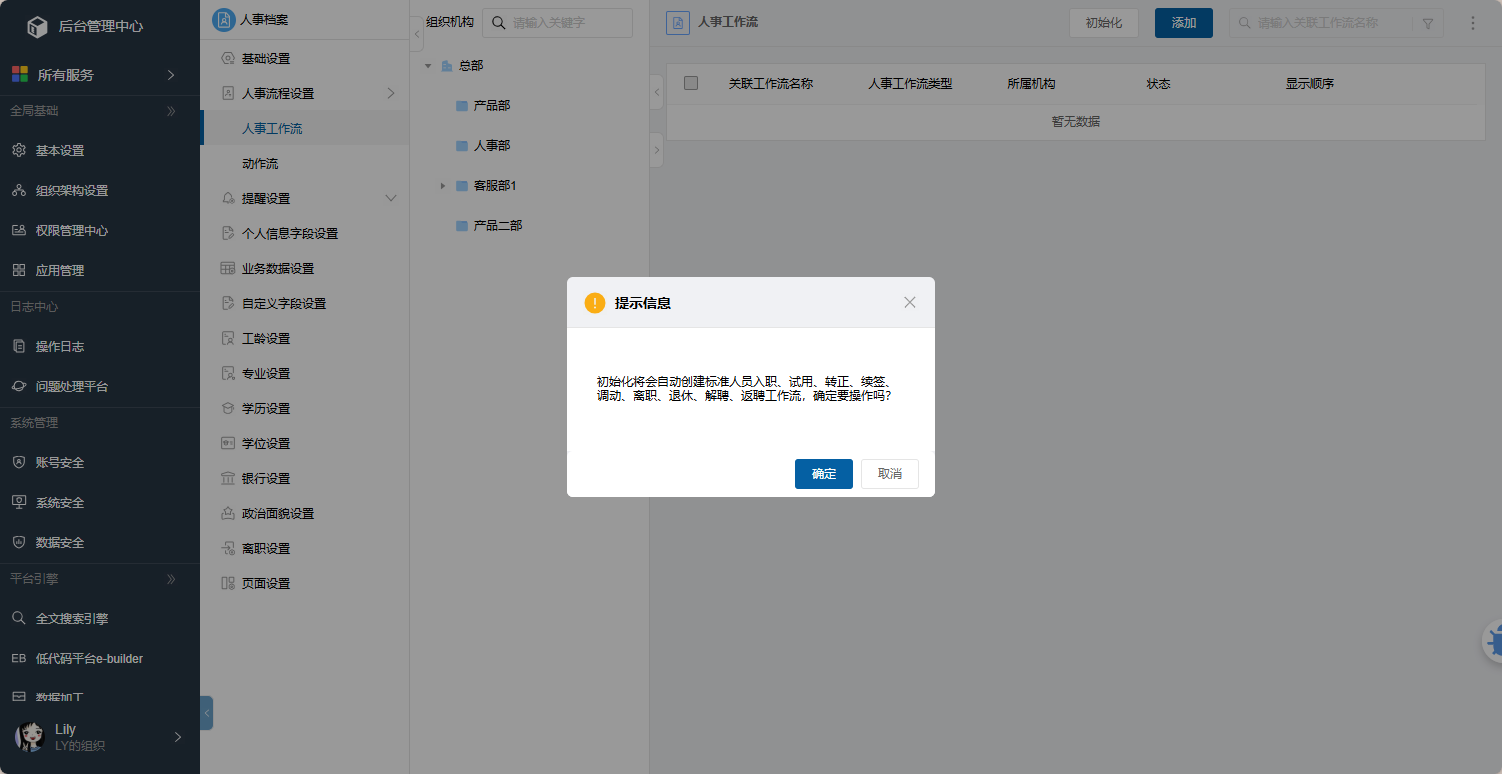Collapse the 总部 tree node
This screenshot has height=774, width=1502.
tap(428, 66)
